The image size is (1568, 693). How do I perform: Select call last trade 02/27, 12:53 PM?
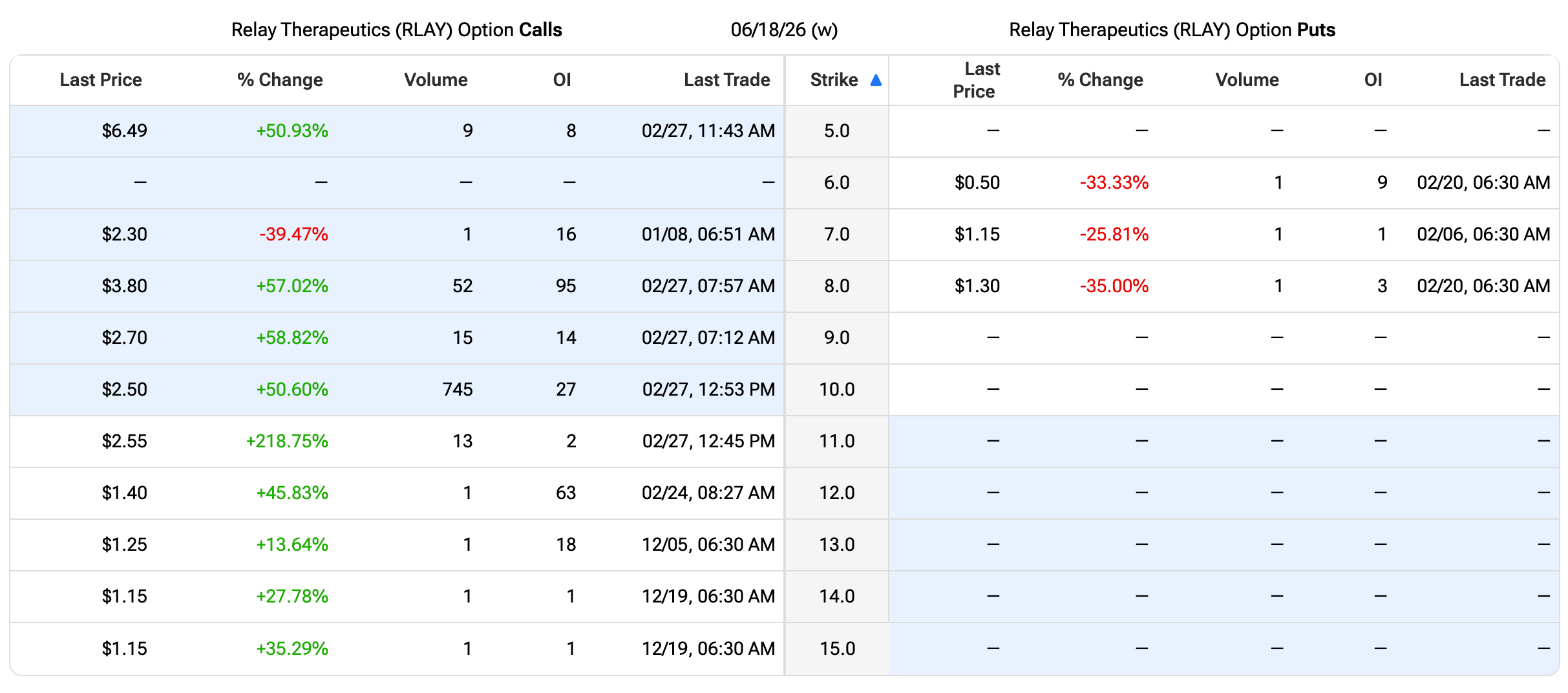[708, 390]
